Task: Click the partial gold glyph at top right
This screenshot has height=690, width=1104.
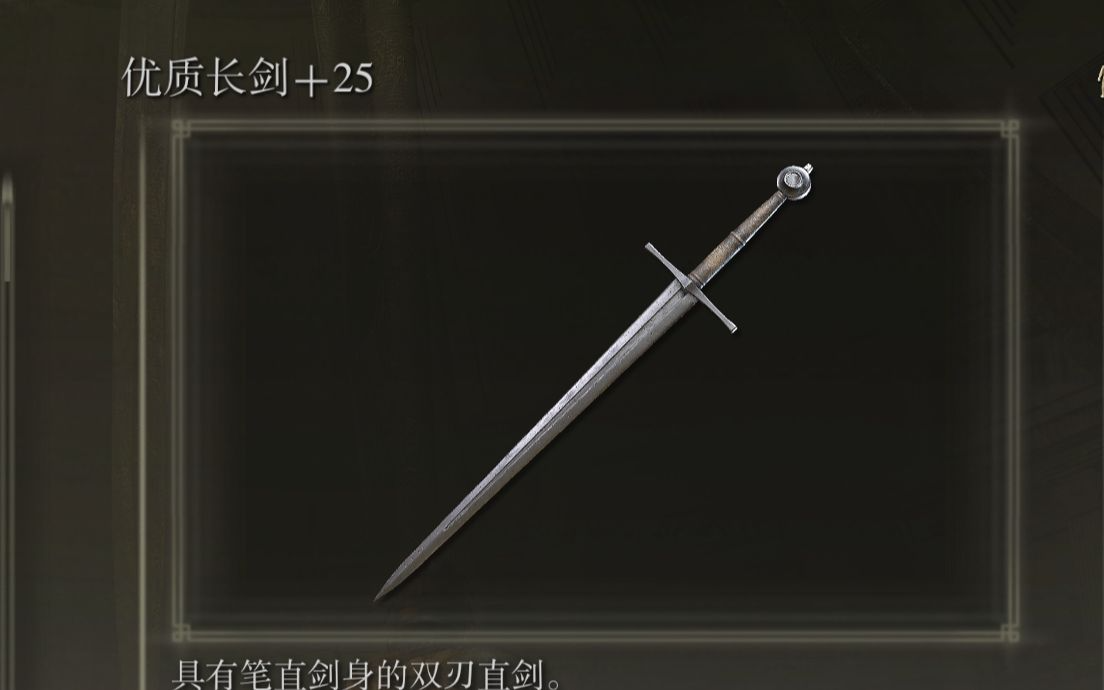Action: pyautogui.click(x=1099, y=83)
